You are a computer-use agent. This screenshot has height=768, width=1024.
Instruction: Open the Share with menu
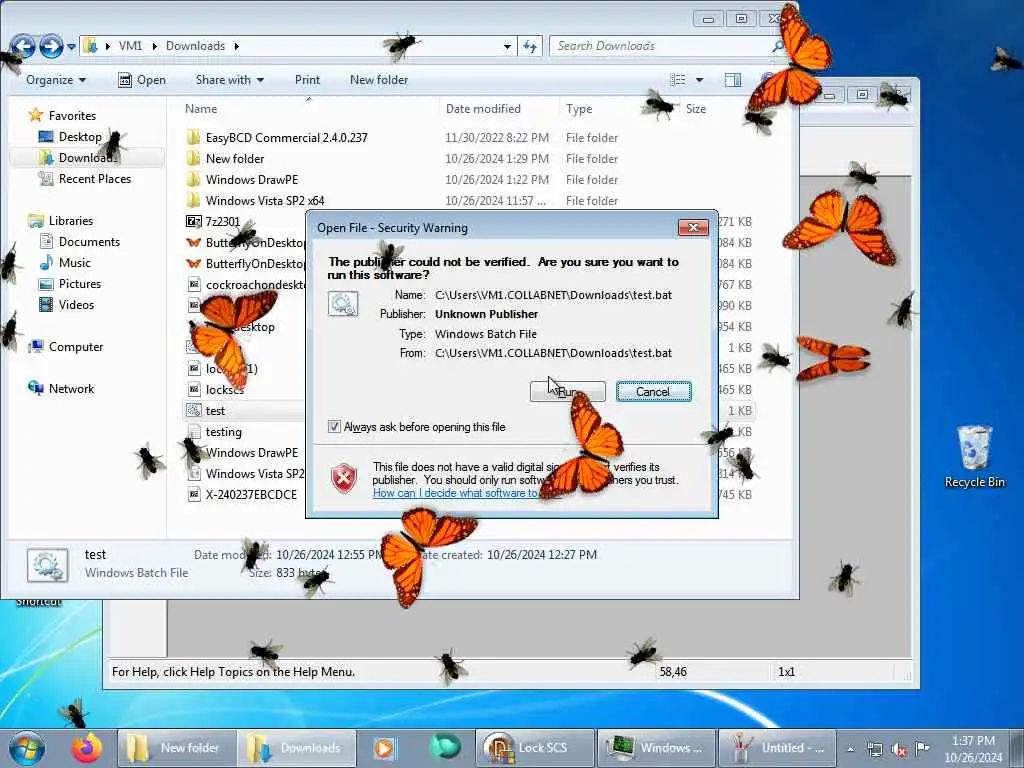[229, 80]
